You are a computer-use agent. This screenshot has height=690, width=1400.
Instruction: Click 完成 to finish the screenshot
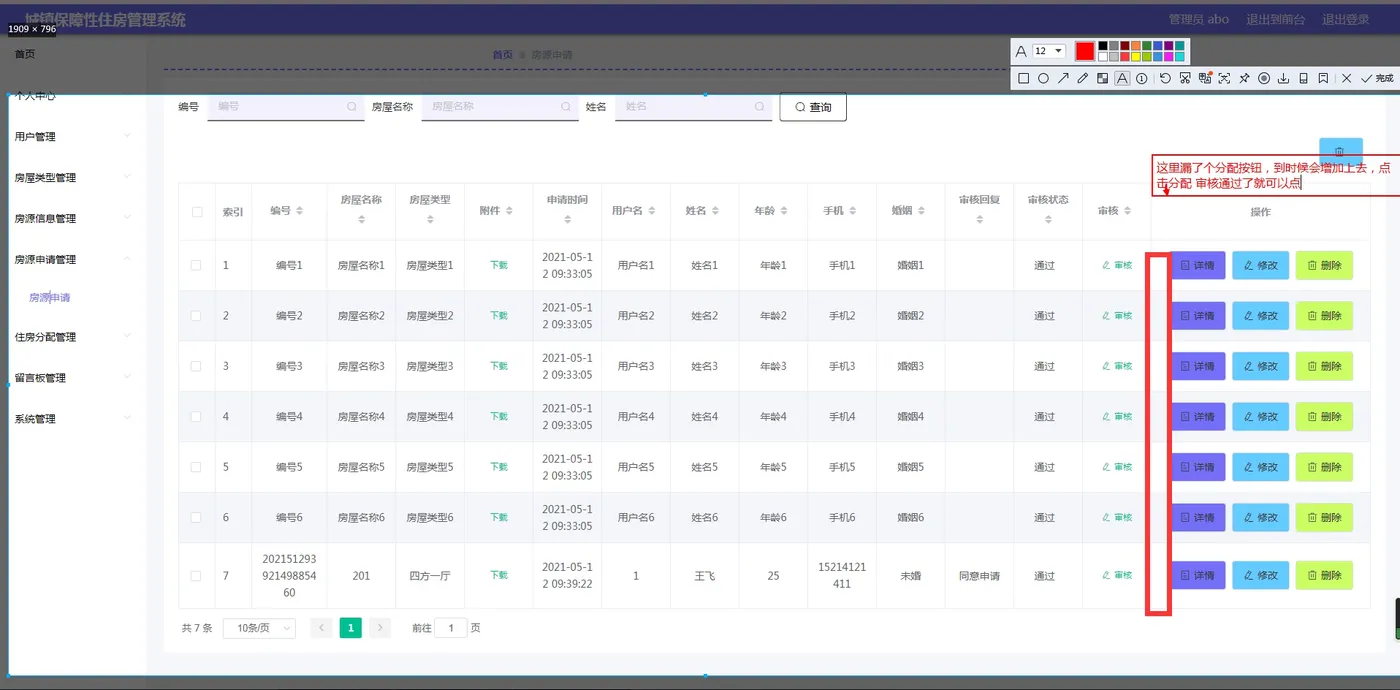coord(1377,78)
